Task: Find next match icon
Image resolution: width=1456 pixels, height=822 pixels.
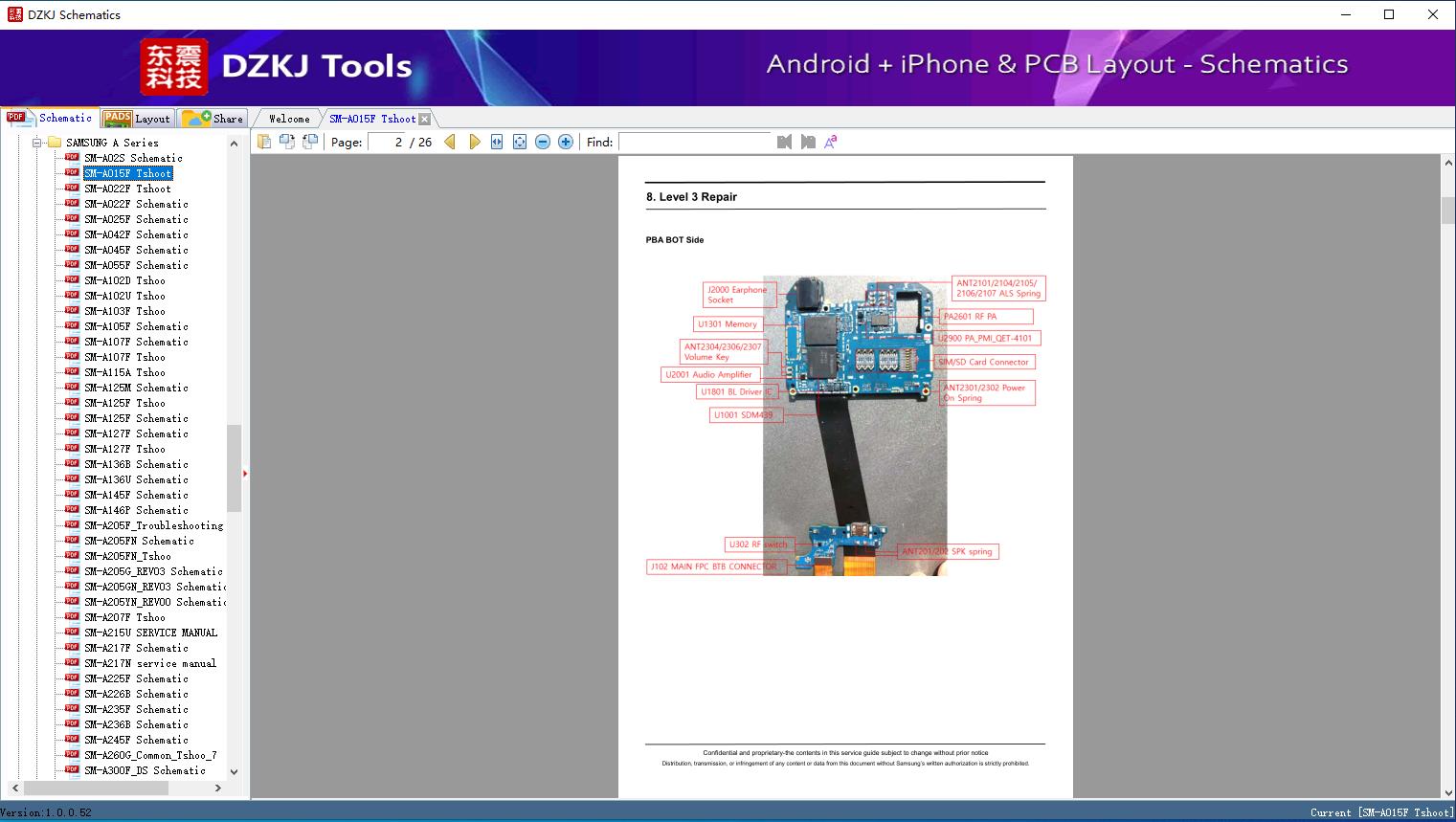Action: tap(808, 142)
